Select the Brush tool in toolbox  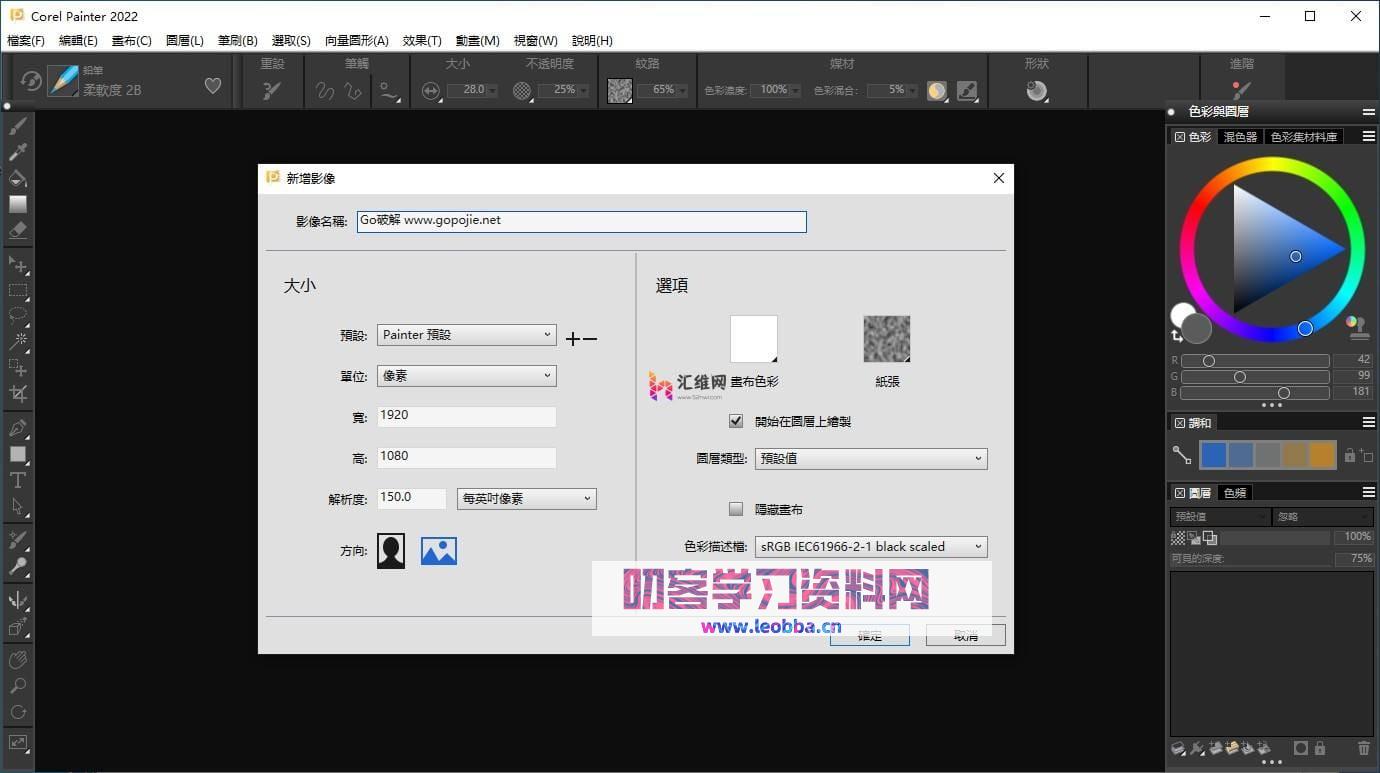(x=18, y=126)
